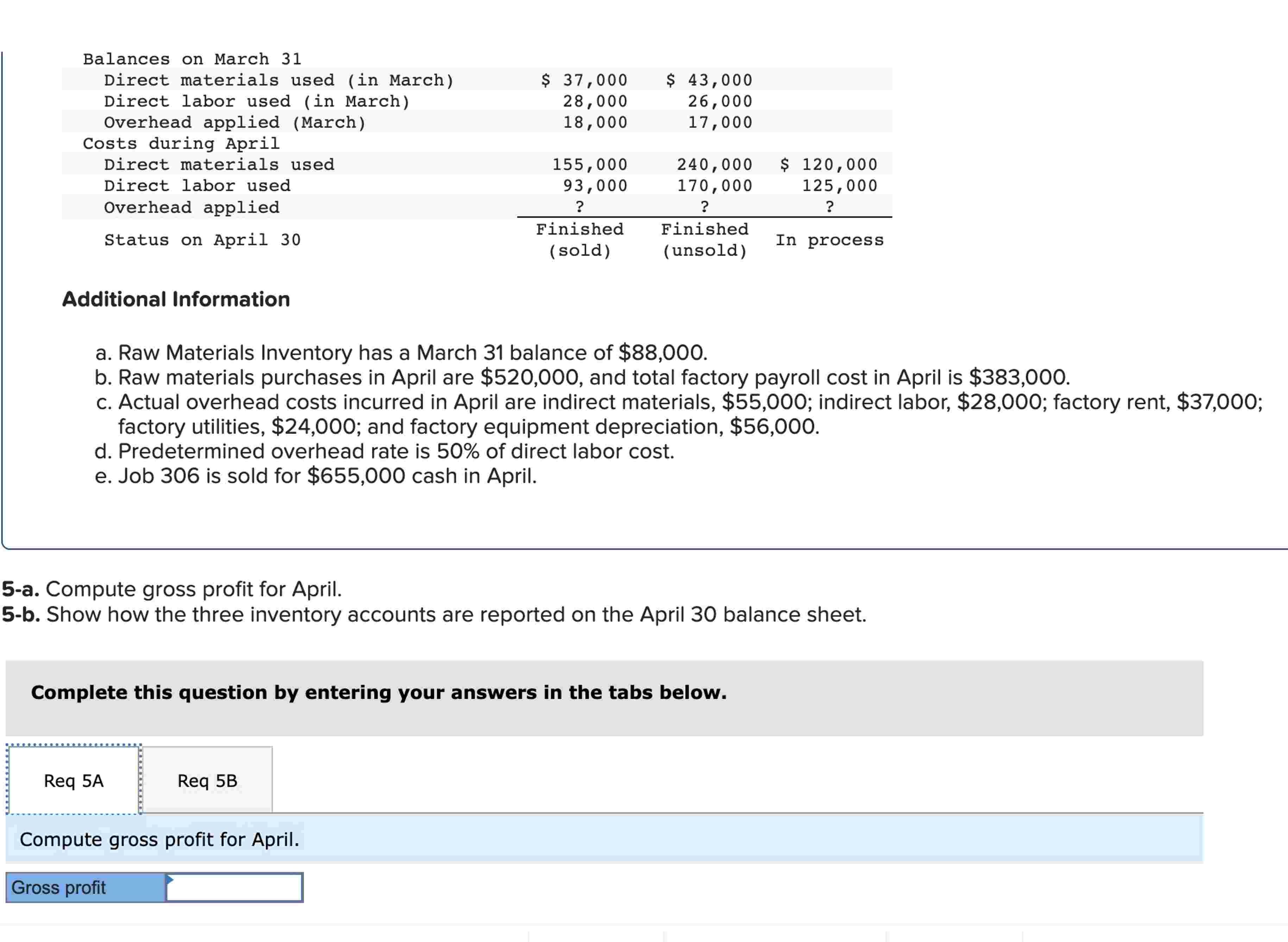Click the Gross profit input field

tap(234, 887)
